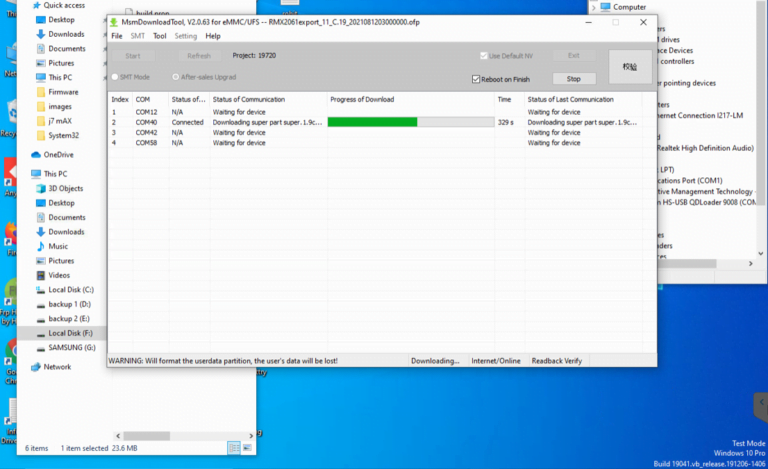The image size is (768, 469).
Task: Open the File menu in MsmDownloadTool
Action: tap(117, 36)
